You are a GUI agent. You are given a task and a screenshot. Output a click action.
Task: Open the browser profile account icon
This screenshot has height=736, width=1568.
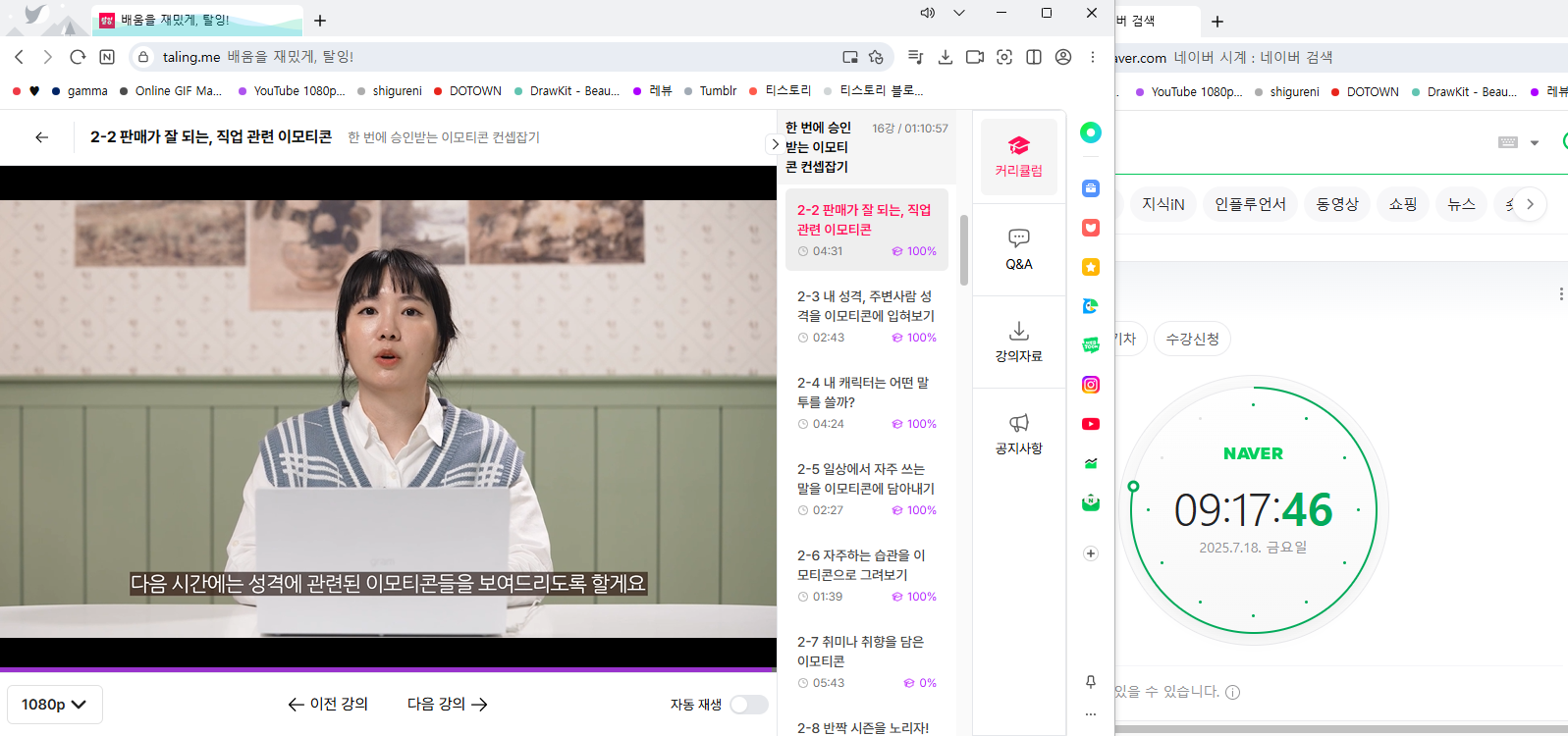(x=1062, y=57)
